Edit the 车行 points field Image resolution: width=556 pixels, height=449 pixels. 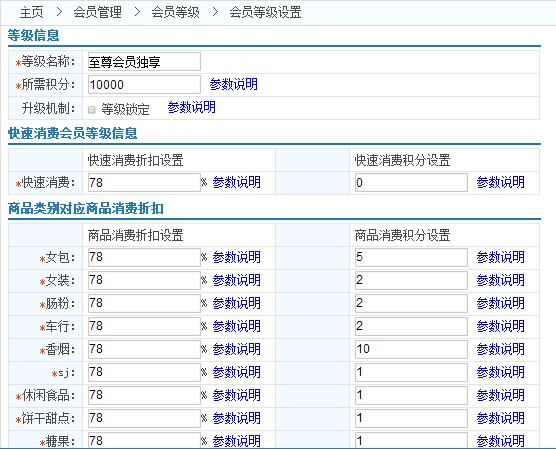411,326
